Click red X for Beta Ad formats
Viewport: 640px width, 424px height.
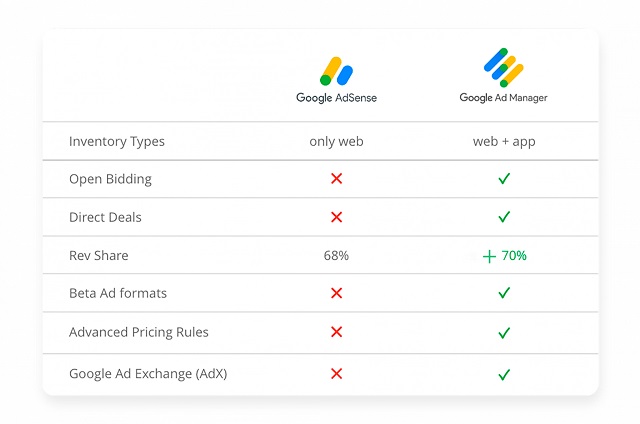pos(336,293)
